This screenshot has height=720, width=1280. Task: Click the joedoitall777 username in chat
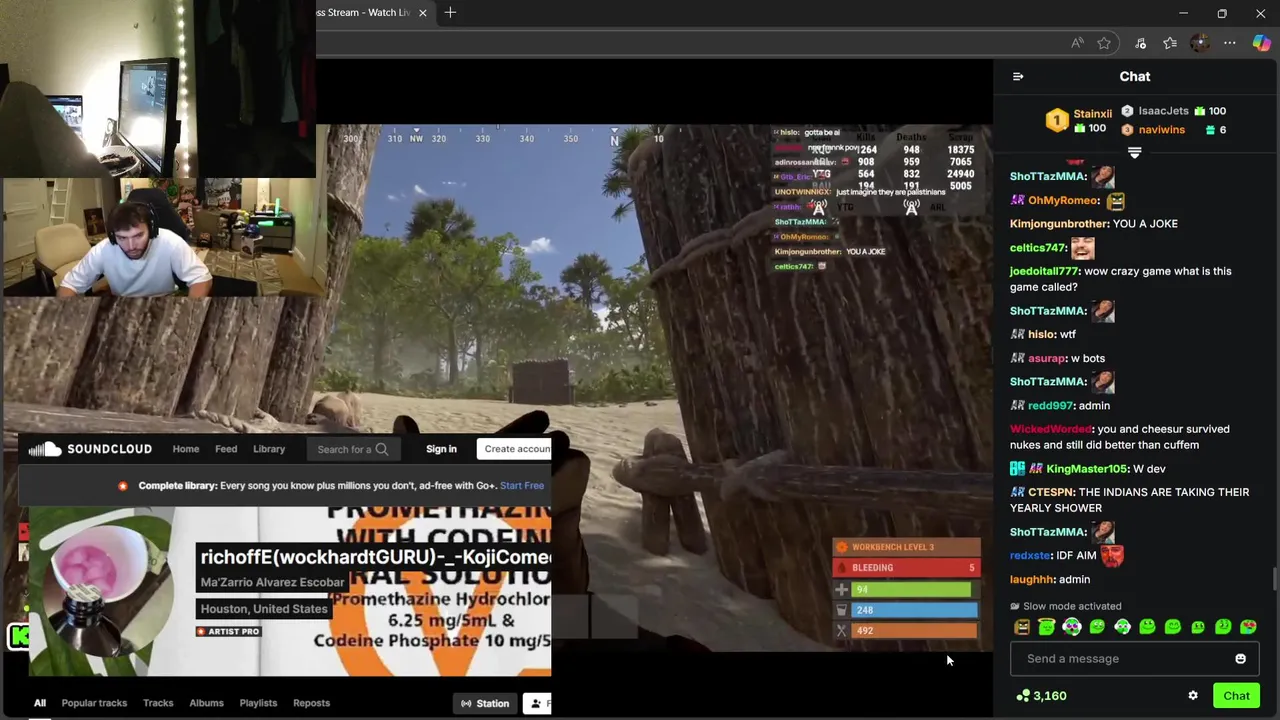pyautogui.click(x=1044, y=272)
